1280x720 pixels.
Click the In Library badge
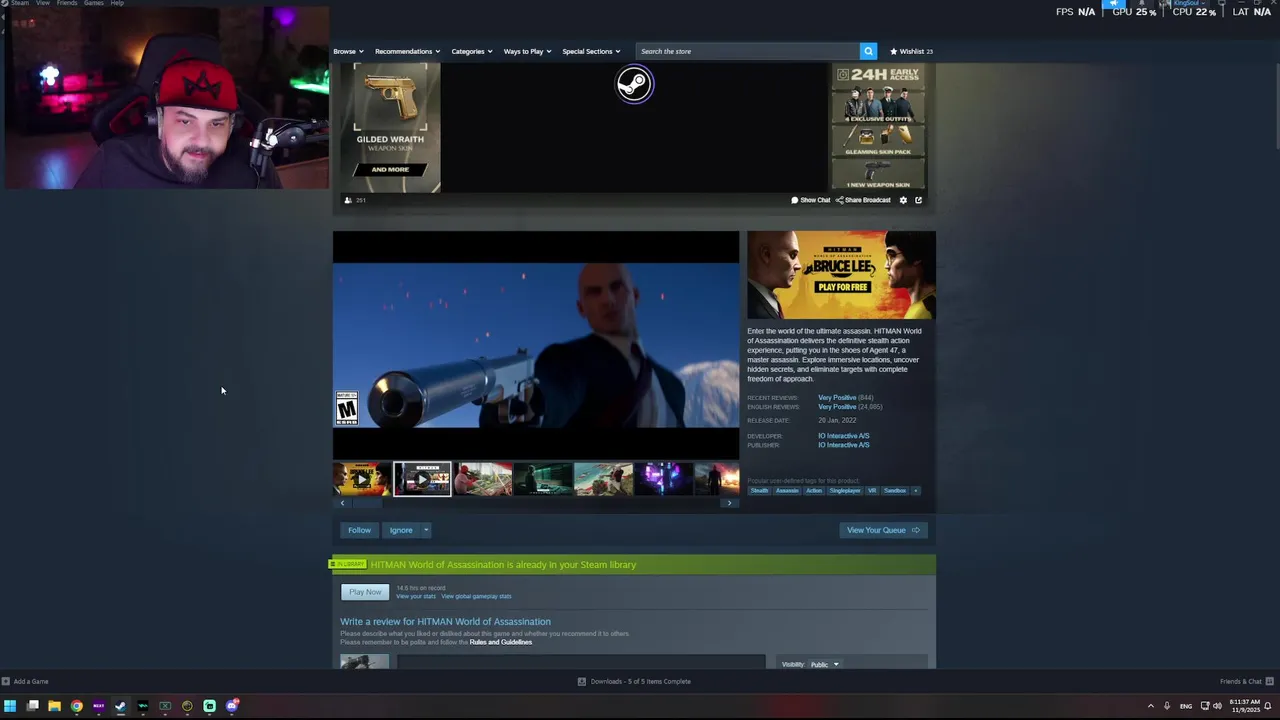click(x=348, y=564)
